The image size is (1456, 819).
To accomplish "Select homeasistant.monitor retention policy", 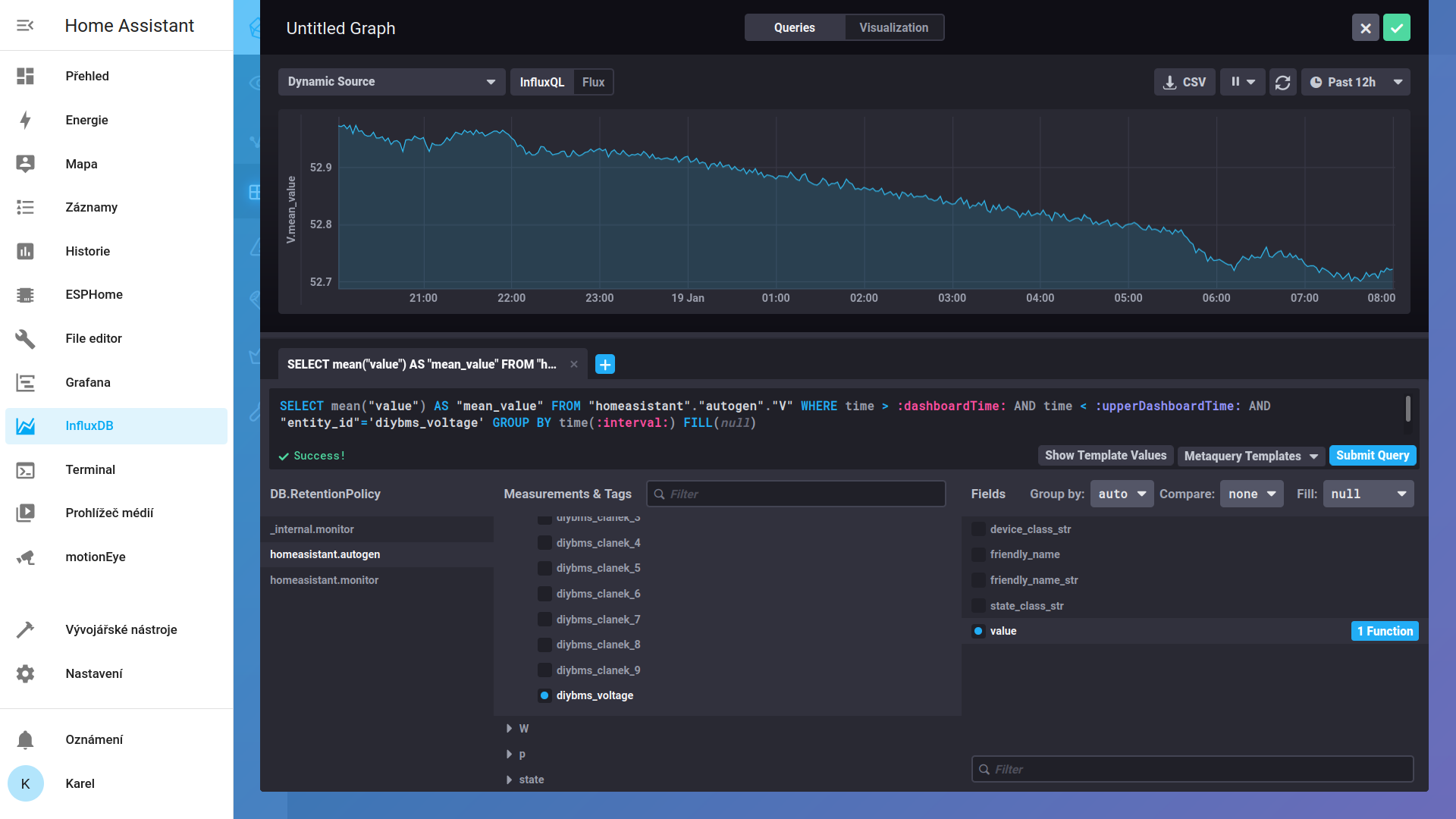I will [x=377, y=580].
